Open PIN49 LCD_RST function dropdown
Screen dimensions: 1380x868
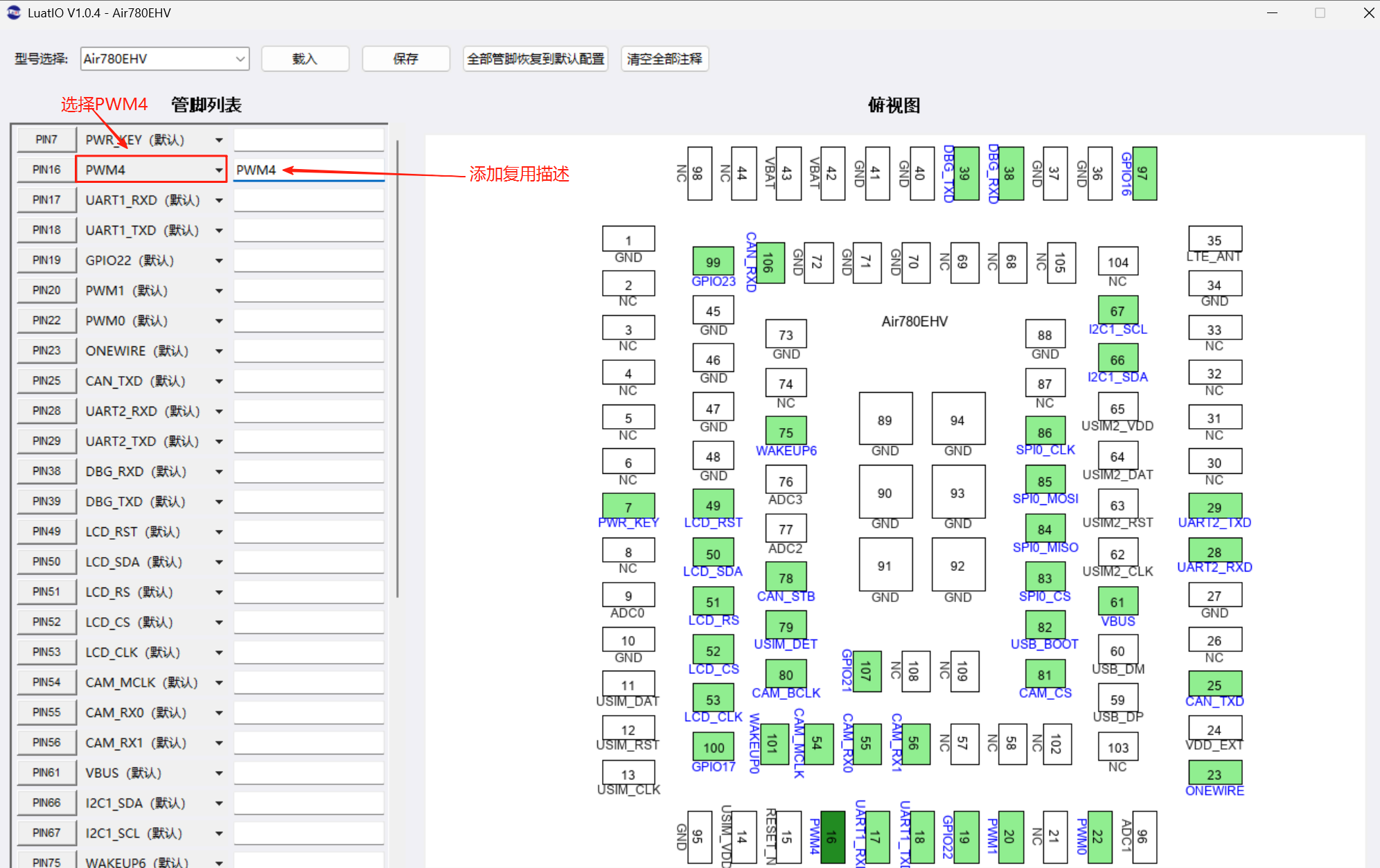151,531
